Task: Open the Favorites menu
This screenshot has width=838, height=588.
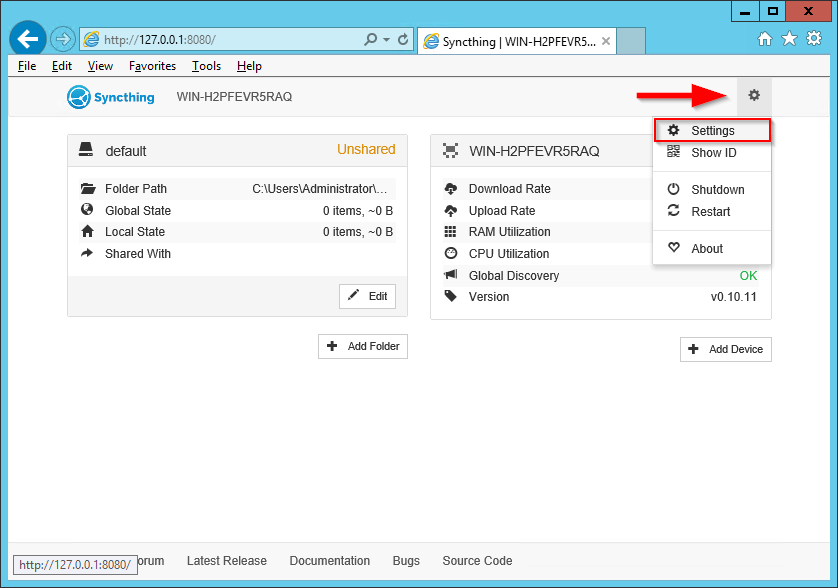Action: pyautogui.click(x=152, y=66)
